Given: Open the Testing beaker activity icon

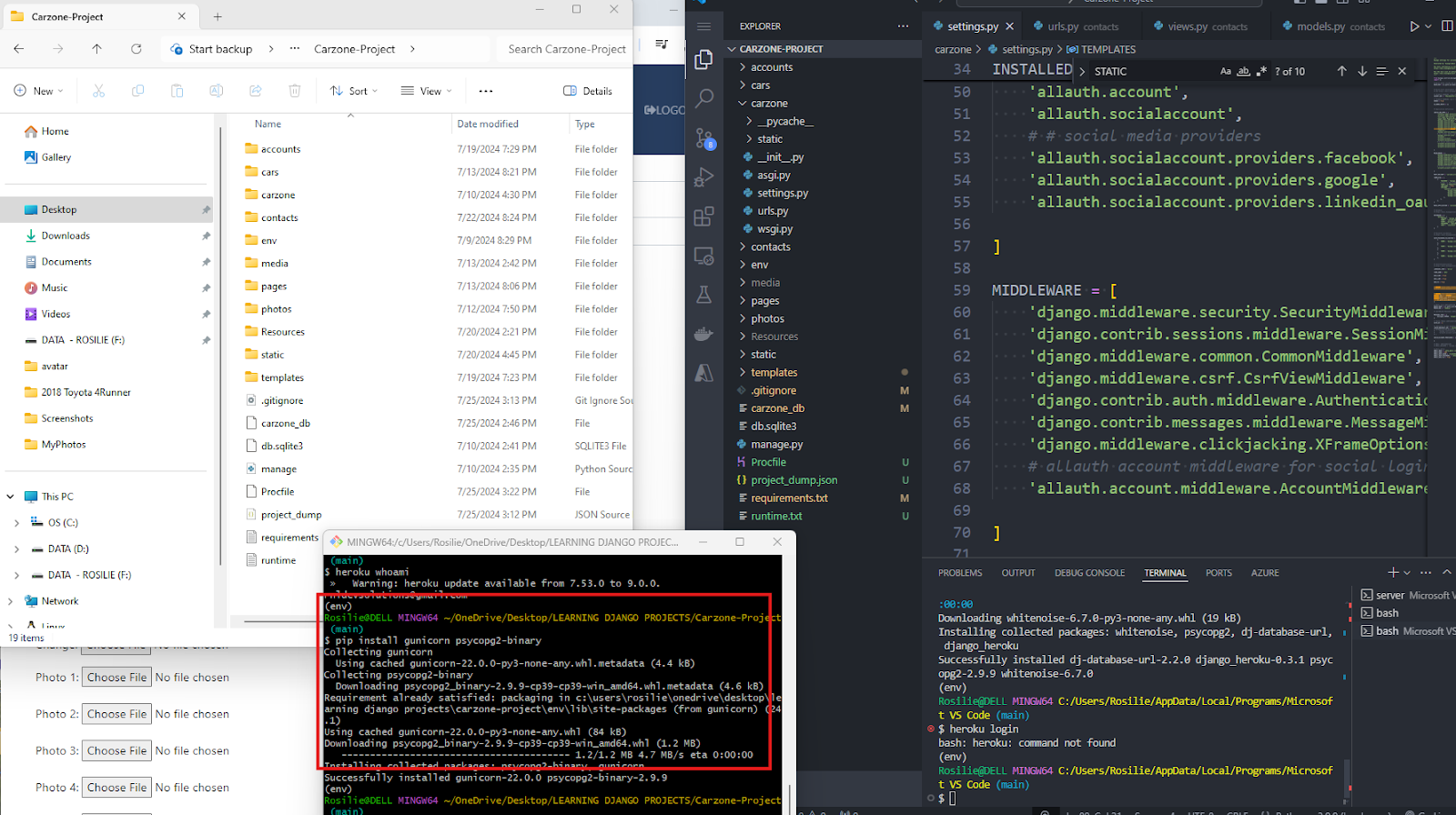Looking at the screenshot, I should coord(703,295).
